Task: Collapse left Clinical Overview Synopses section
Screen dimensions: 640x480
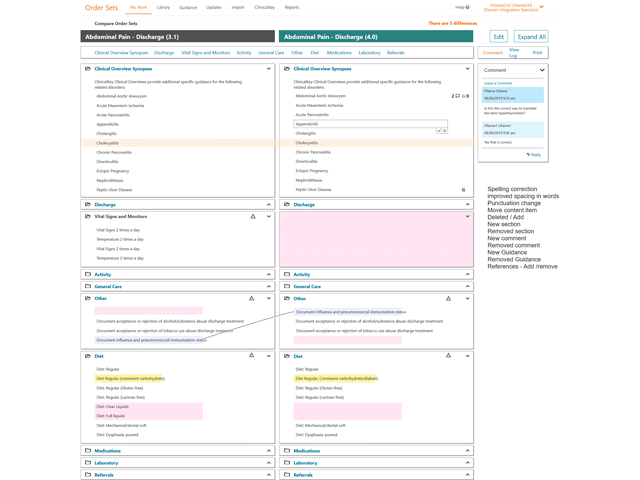Action: click(x=268, y=69)
